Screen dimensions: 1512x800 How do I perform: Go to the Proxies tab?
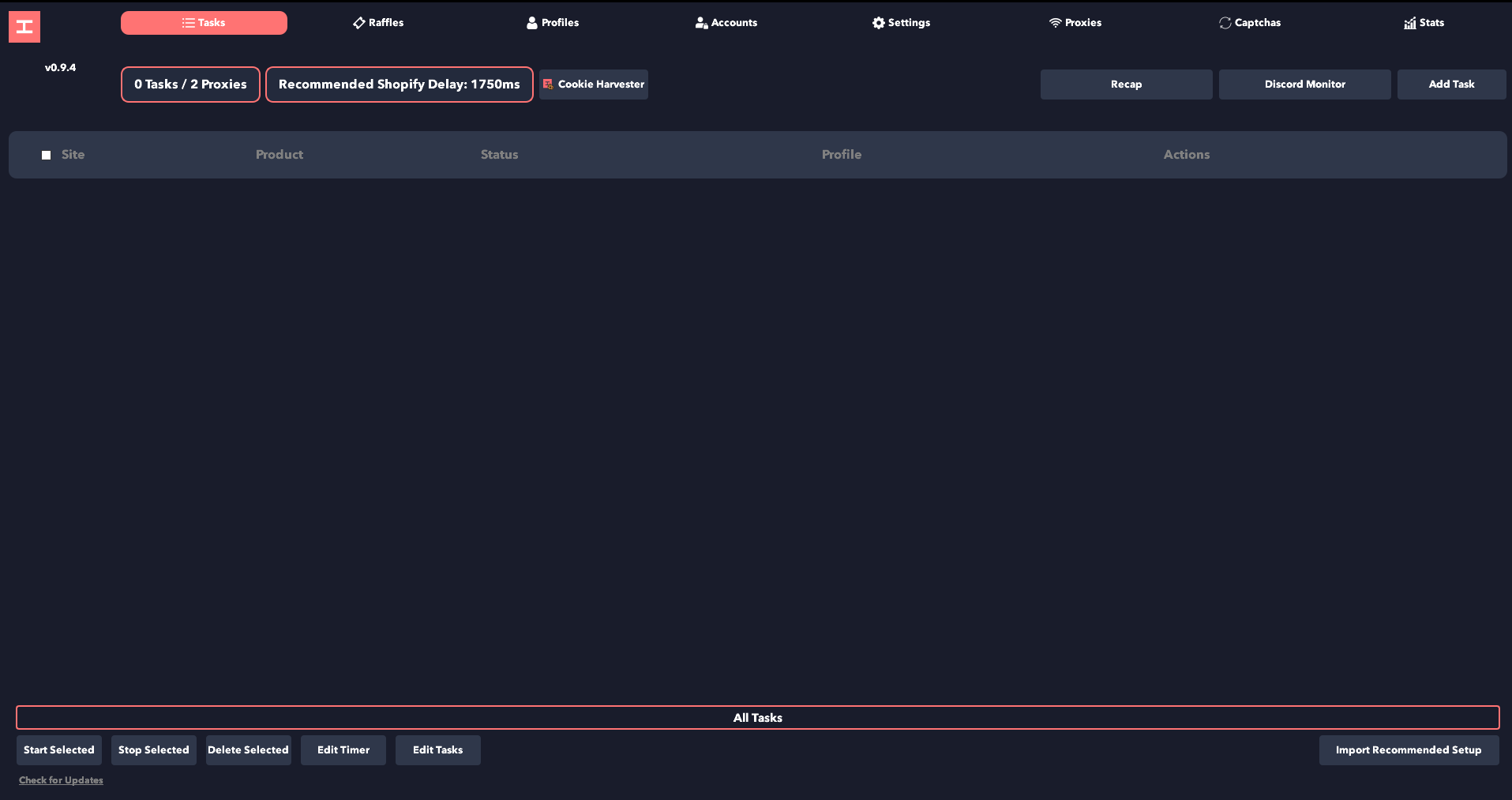point(1075,23)
